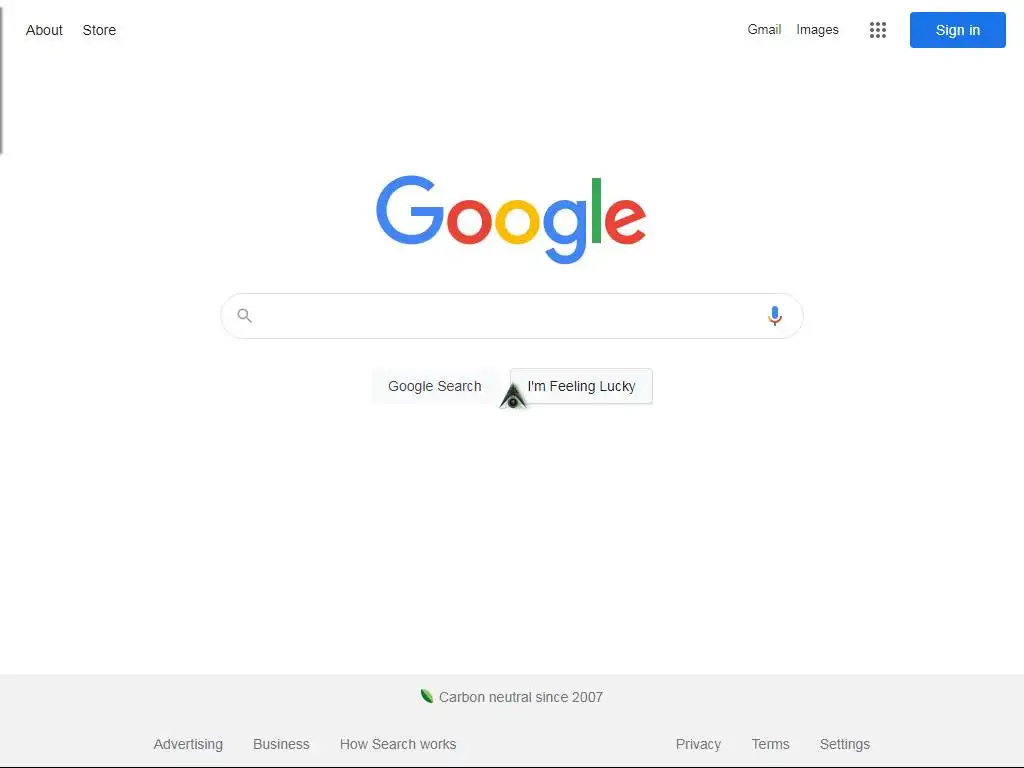Click the Carbon neutral since 2007 link
This screenshot has height=768, width=1024.
520,697
